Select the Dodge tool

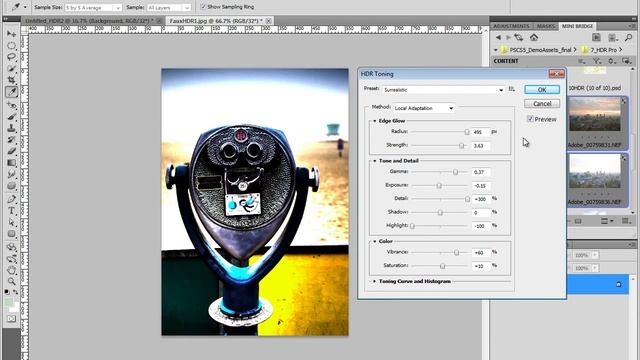pyautogui.click(x=11, y=186)
